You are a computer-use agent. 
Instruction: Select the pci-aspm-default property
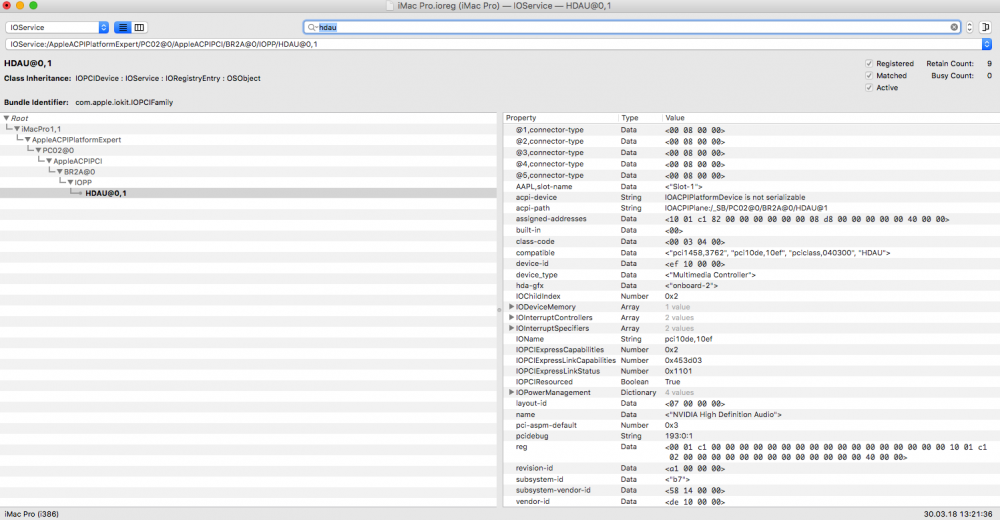(751, 425)
